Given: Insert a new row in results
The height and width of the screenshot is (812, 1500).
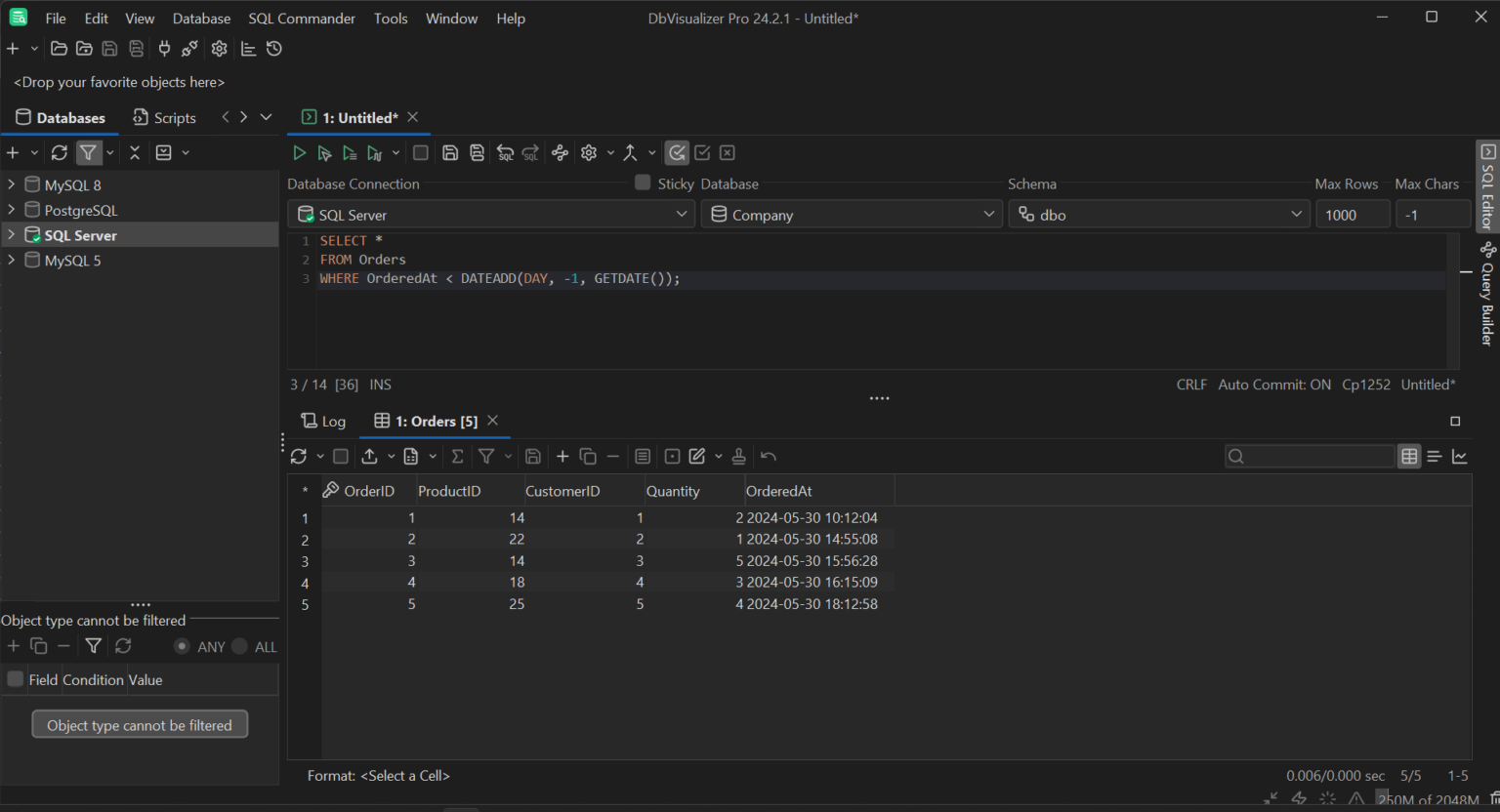Looking at the screenshot, I should 562,456.
